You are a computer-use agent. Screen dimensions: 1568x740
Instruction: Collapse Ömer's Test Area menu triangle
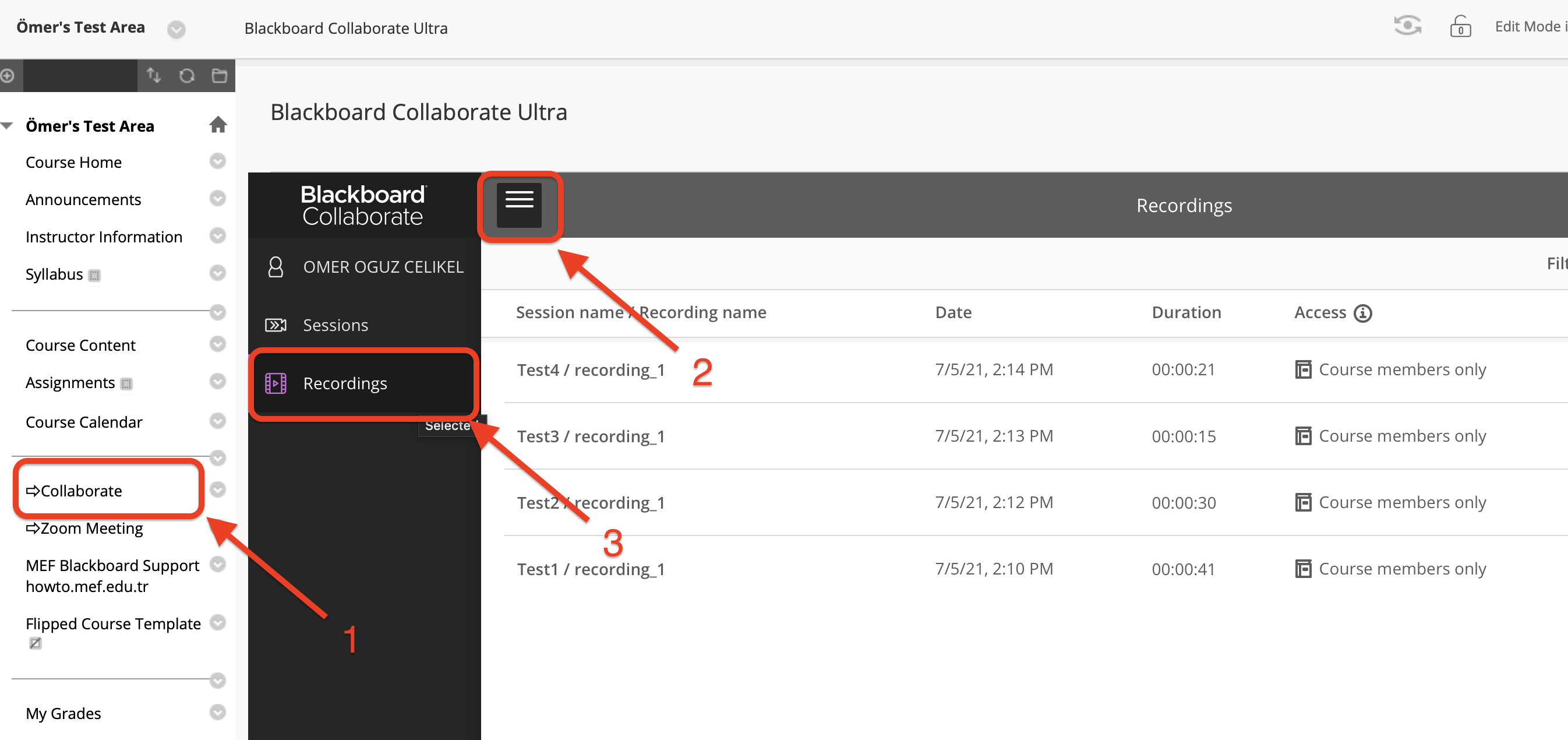click(8, 126)
